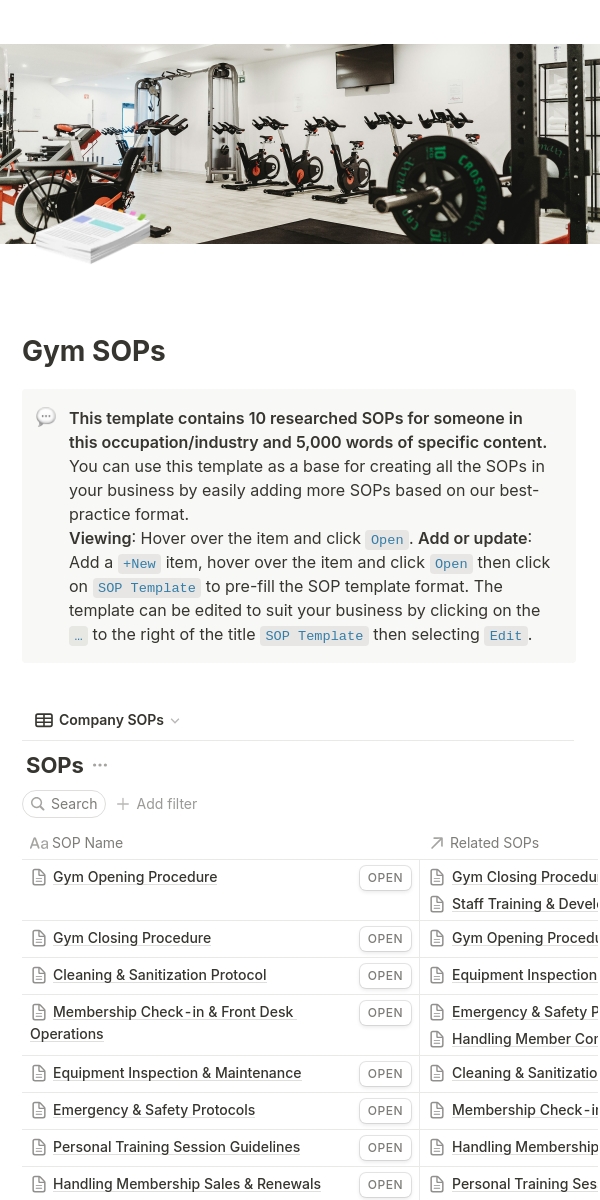Click the speech bubble callout icon

click(46, 417)
